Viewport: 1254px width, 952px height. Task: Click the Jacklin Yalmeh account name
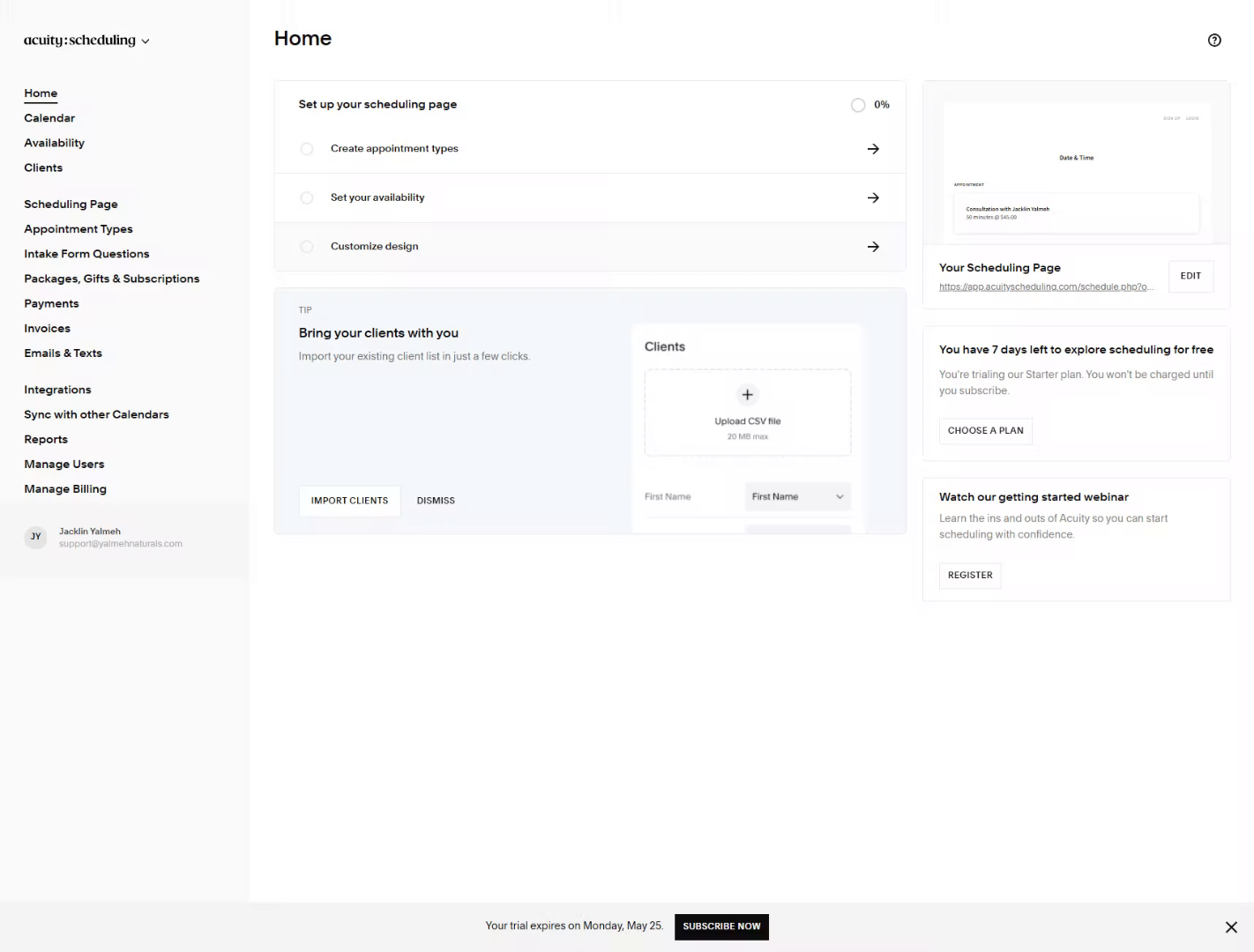(x=90, y=532)
